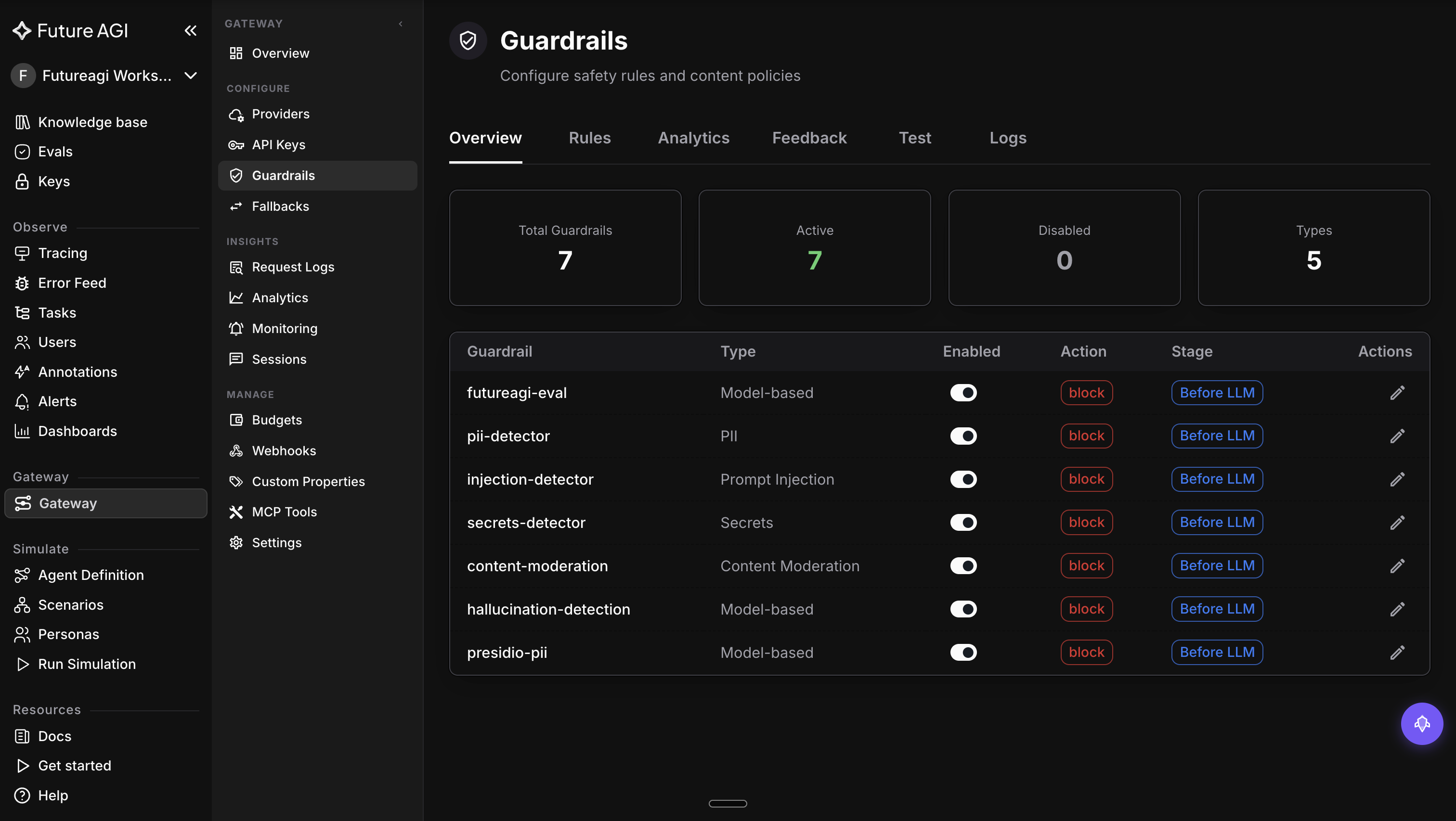Click Before LLM badge for secrets-detector
Image resolution: width=1456 pixels, height=821 pixels.
(x=1217, y=523)
